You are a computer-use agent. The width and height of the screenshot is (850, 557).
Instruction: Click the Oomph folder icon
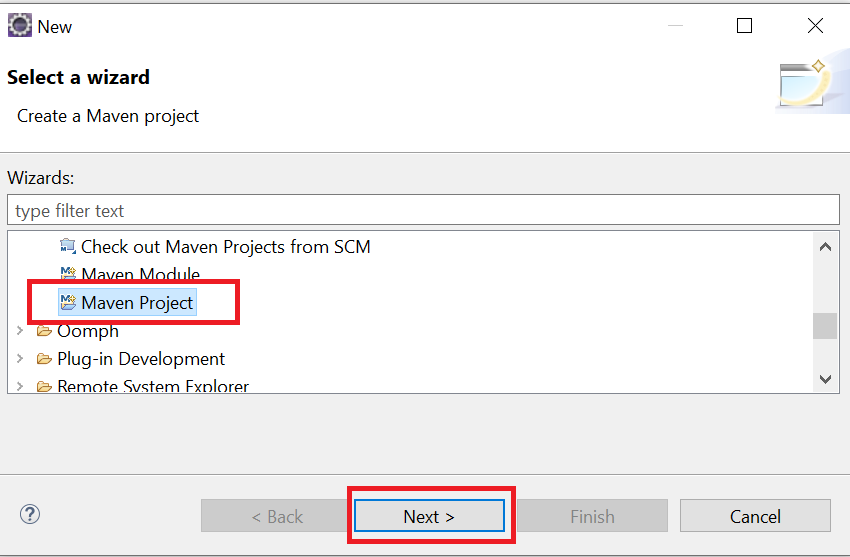pyautogui.click(x=44, y=331)
